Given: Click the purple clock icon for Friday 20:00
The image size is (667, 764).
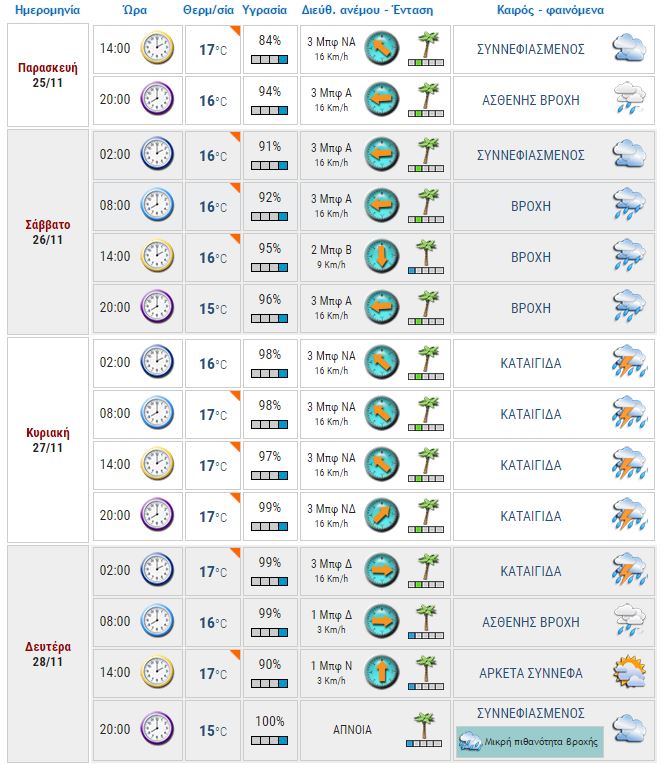Looking at the screenshot, I should tap(157, 98).
